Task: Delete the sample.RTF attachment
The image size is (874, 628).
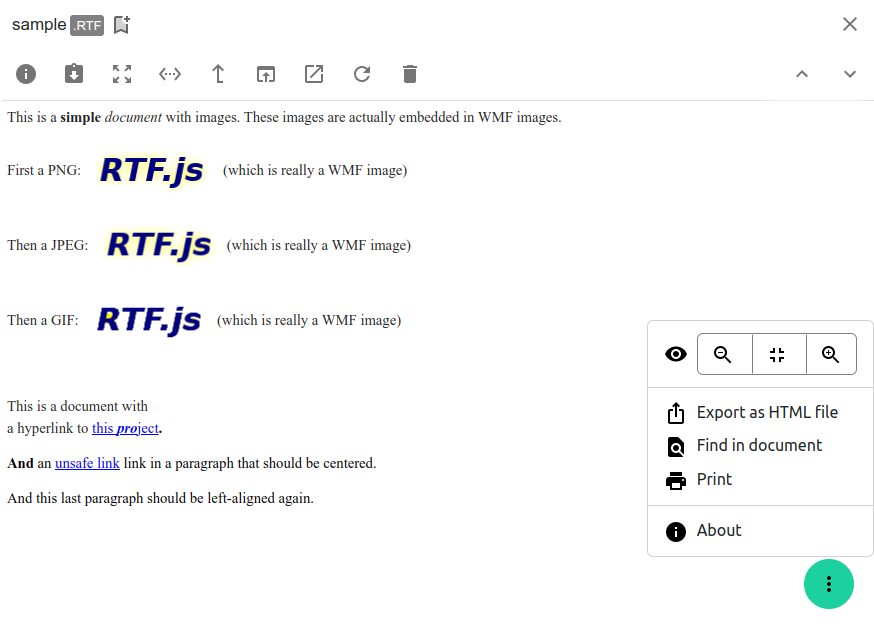Action: (x=410, y=74)
